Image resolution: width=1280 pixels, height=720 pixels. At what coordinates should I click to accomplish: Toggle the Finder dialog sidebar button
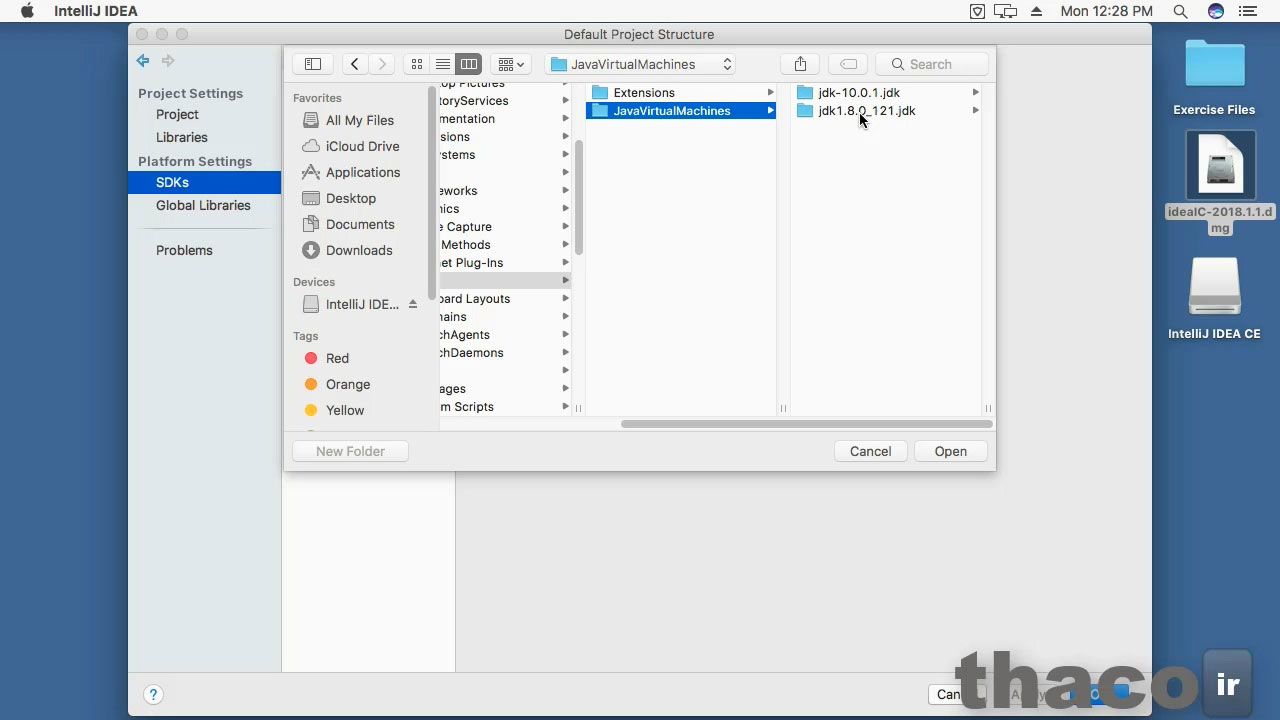pyautogui.click(x=313, y=64)
